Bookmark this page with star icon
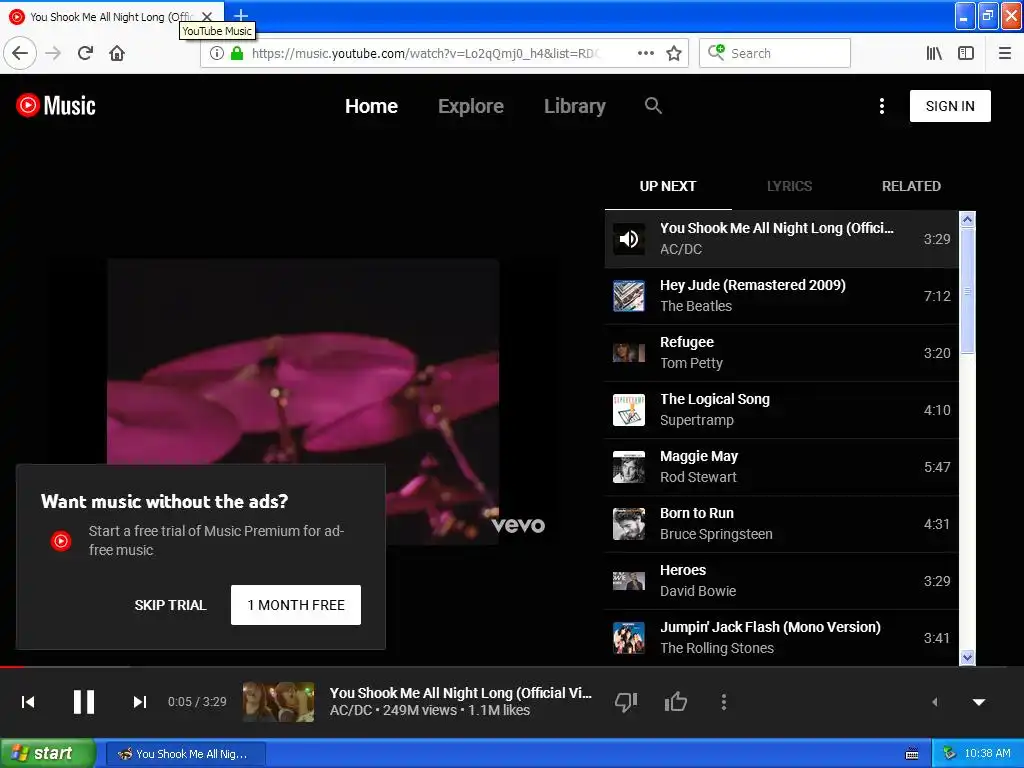 coord(674,53)
